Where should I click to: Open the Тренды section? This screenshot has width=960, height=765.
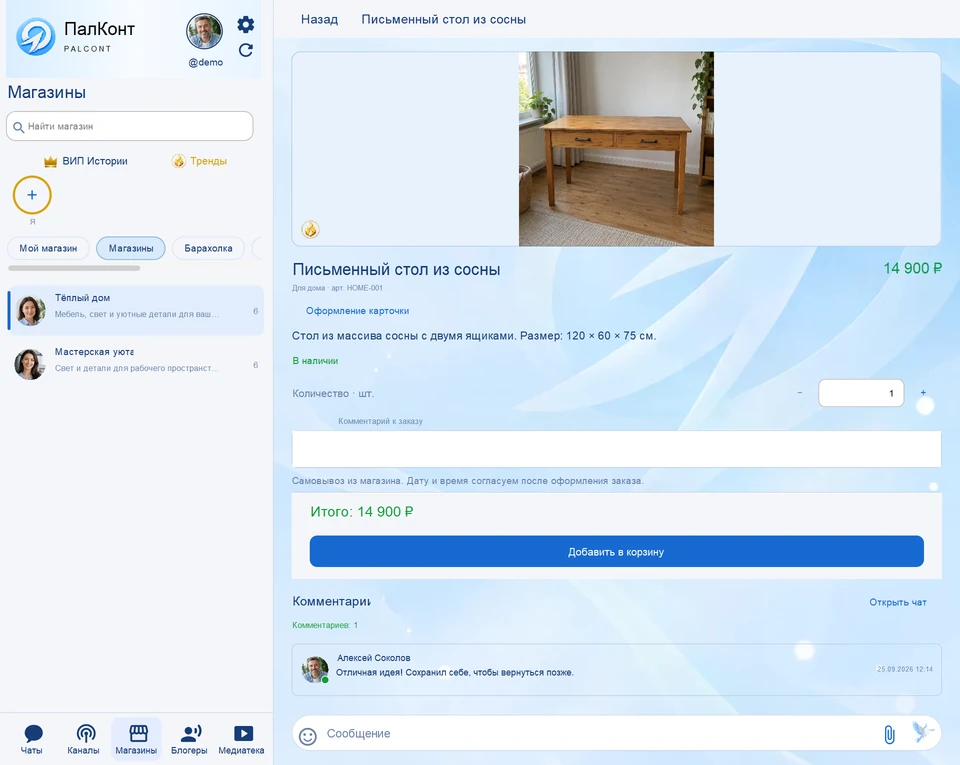tap(200, 162)
